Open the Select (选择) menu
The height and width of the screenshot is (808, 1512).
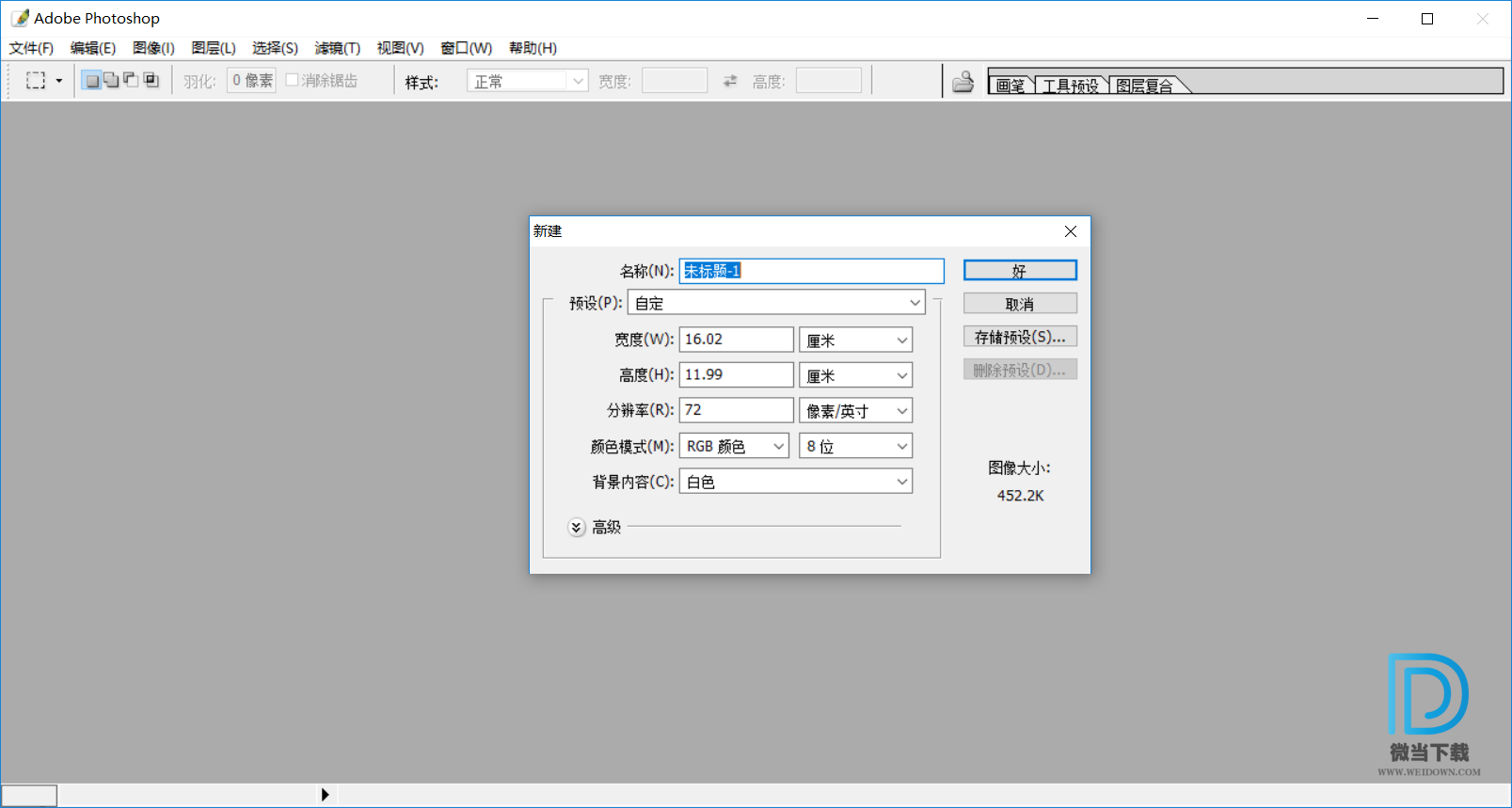(x=275, y=48)
